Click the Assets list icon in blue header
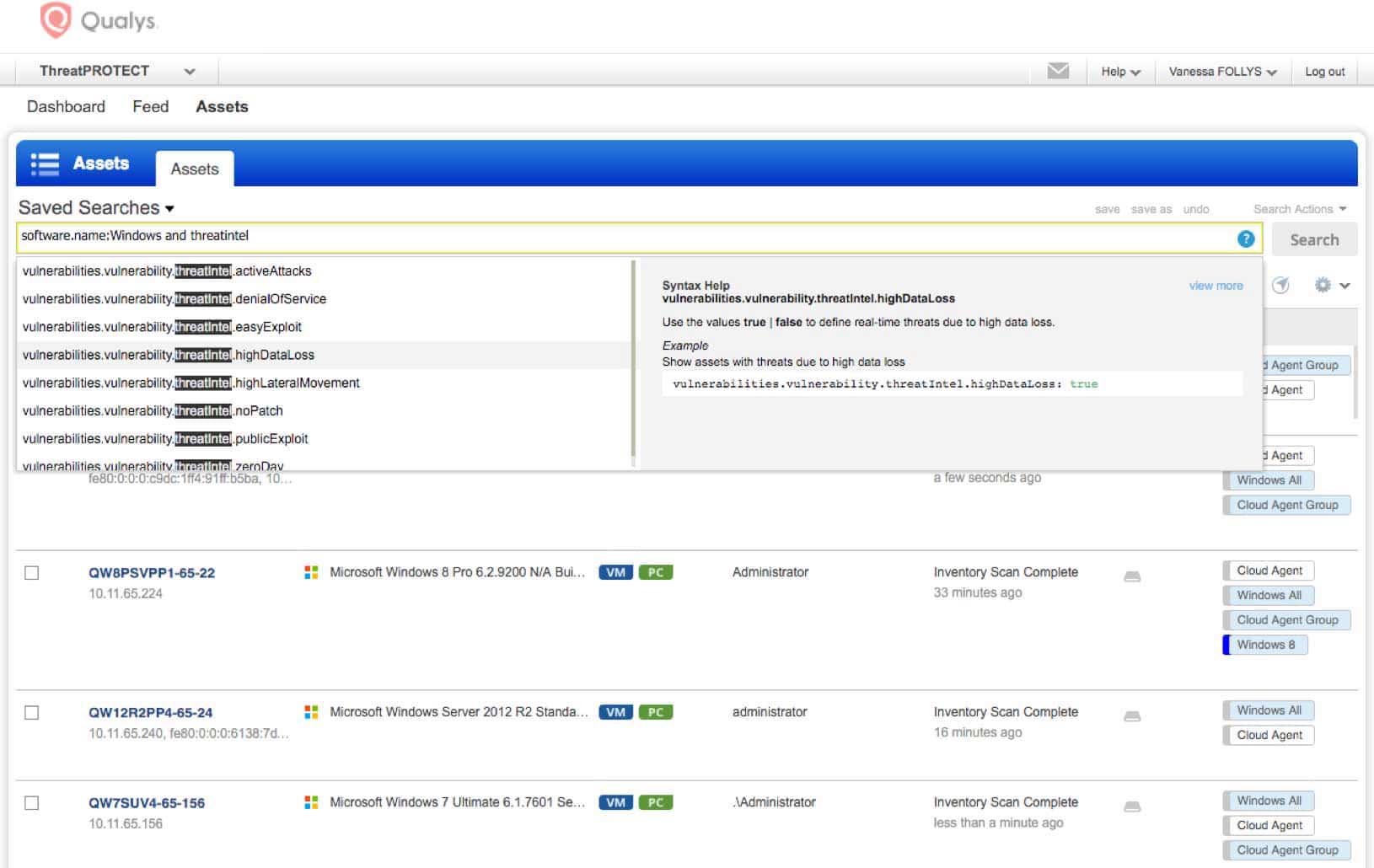1374x868 pixels. (45, 163)
